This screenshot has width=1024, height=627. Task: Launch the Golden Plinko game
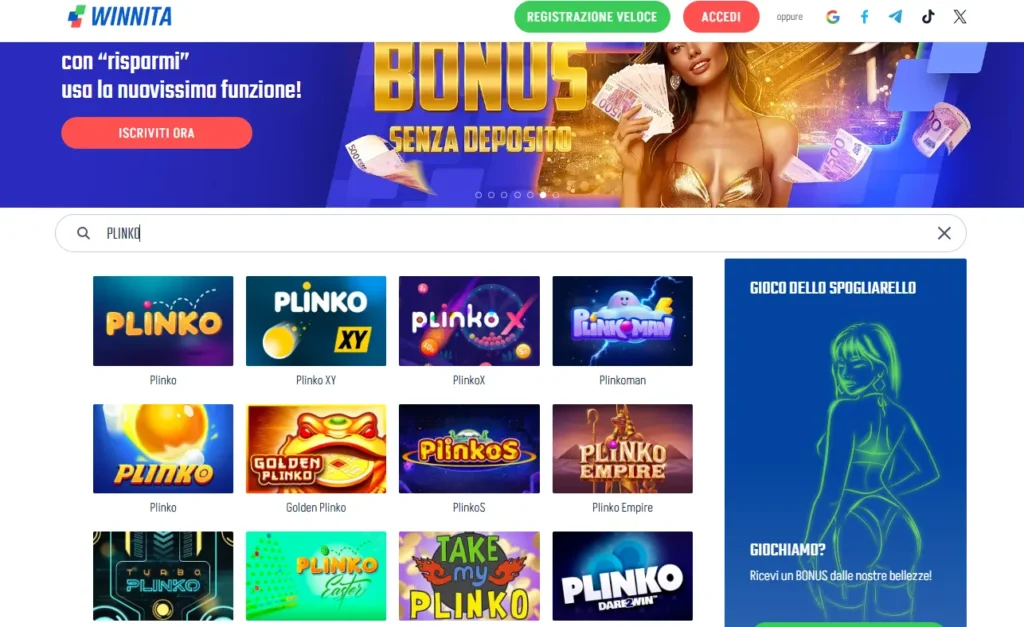point(316,449)
